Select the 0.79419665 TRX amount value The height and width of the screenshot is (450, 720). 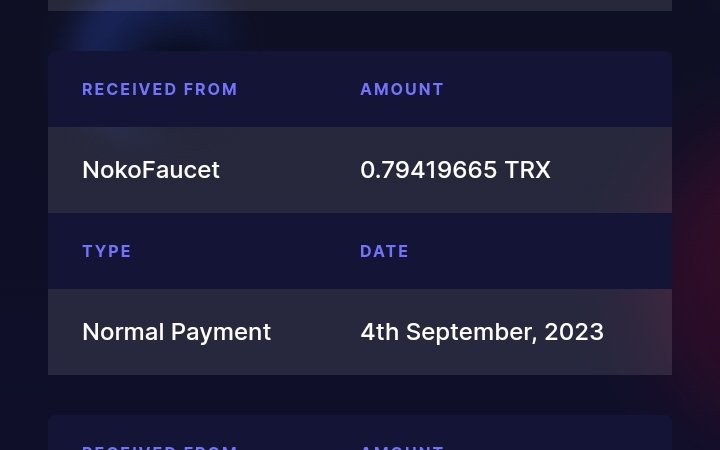pyautogui.click(x=455, y=170)
